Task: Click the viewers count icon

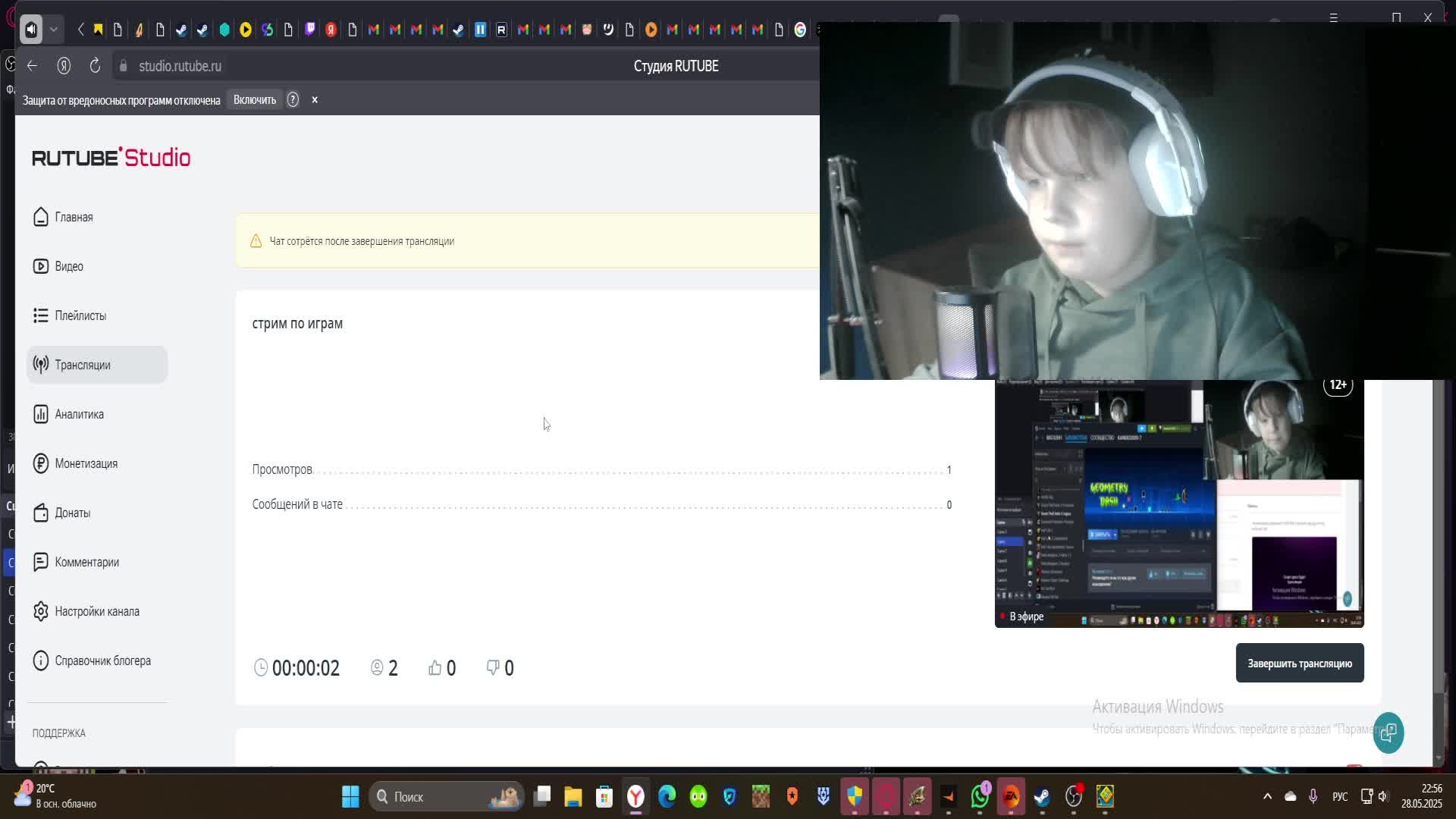Action: [377, 667]
